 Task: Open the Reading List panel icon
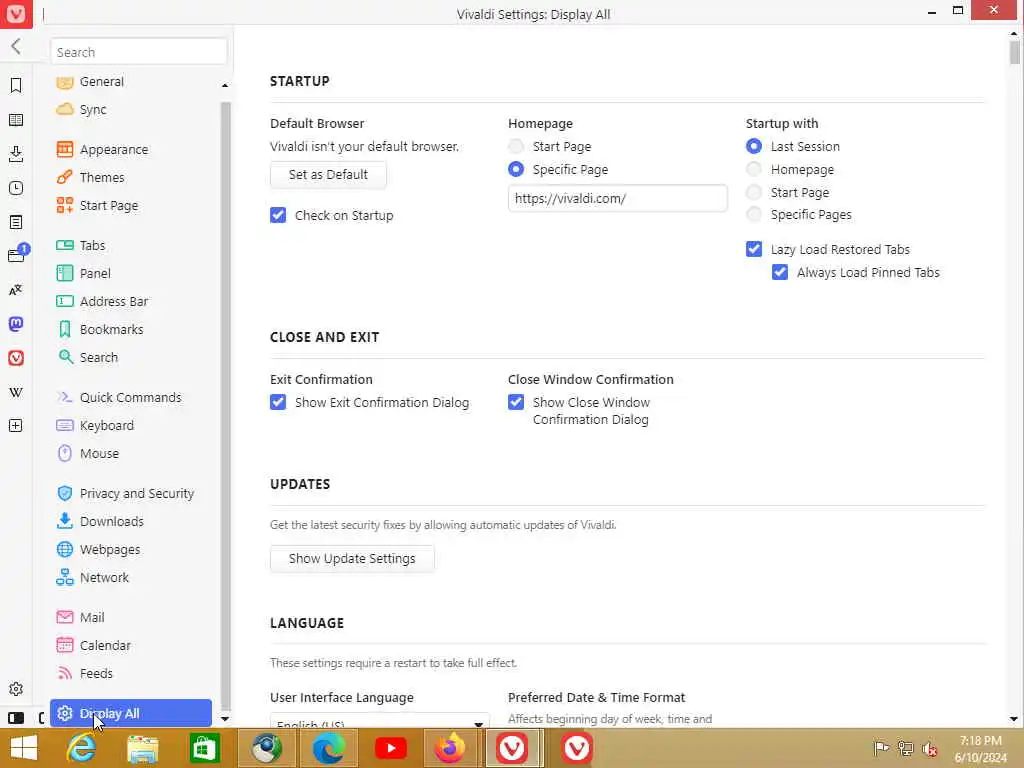pyautogui.click(x=16, y=120)
